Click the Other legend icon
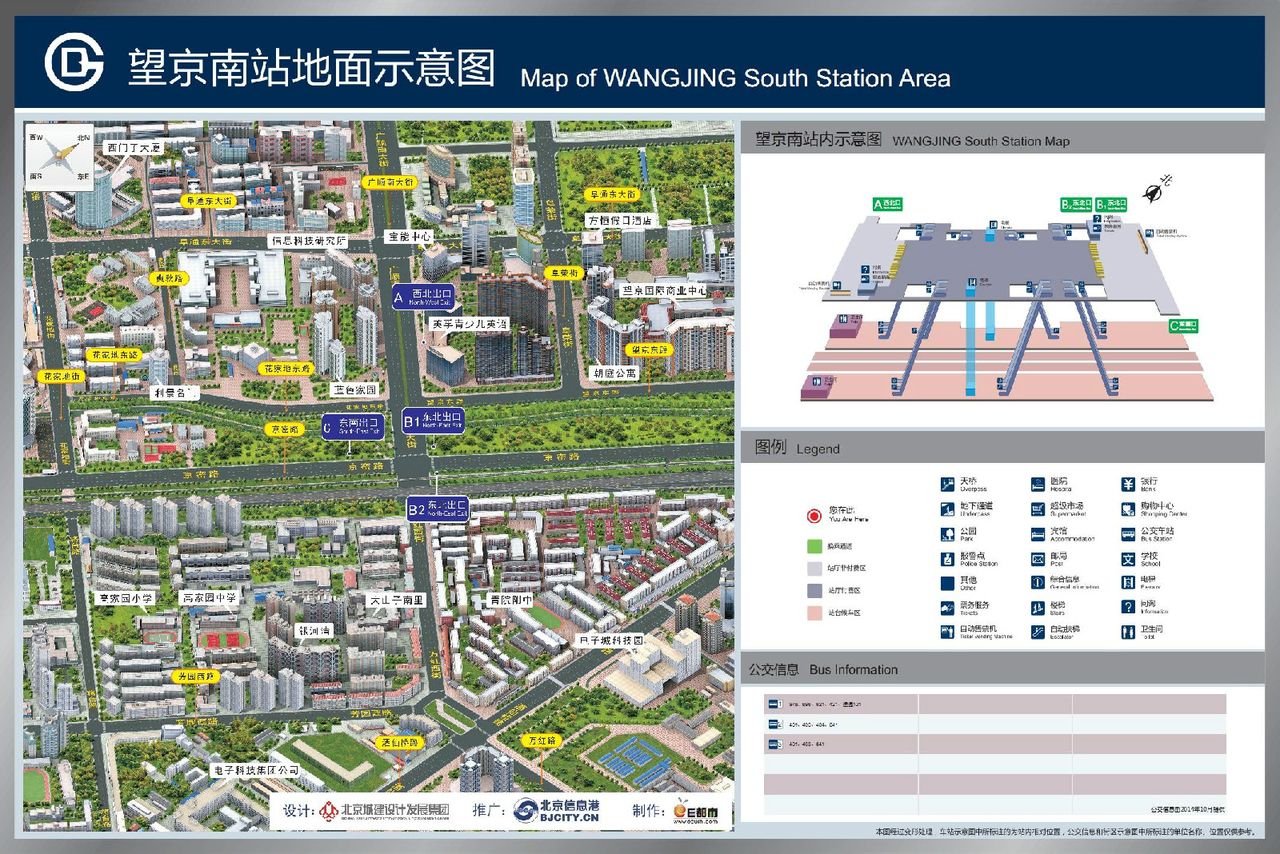 [x=947, y=582]
